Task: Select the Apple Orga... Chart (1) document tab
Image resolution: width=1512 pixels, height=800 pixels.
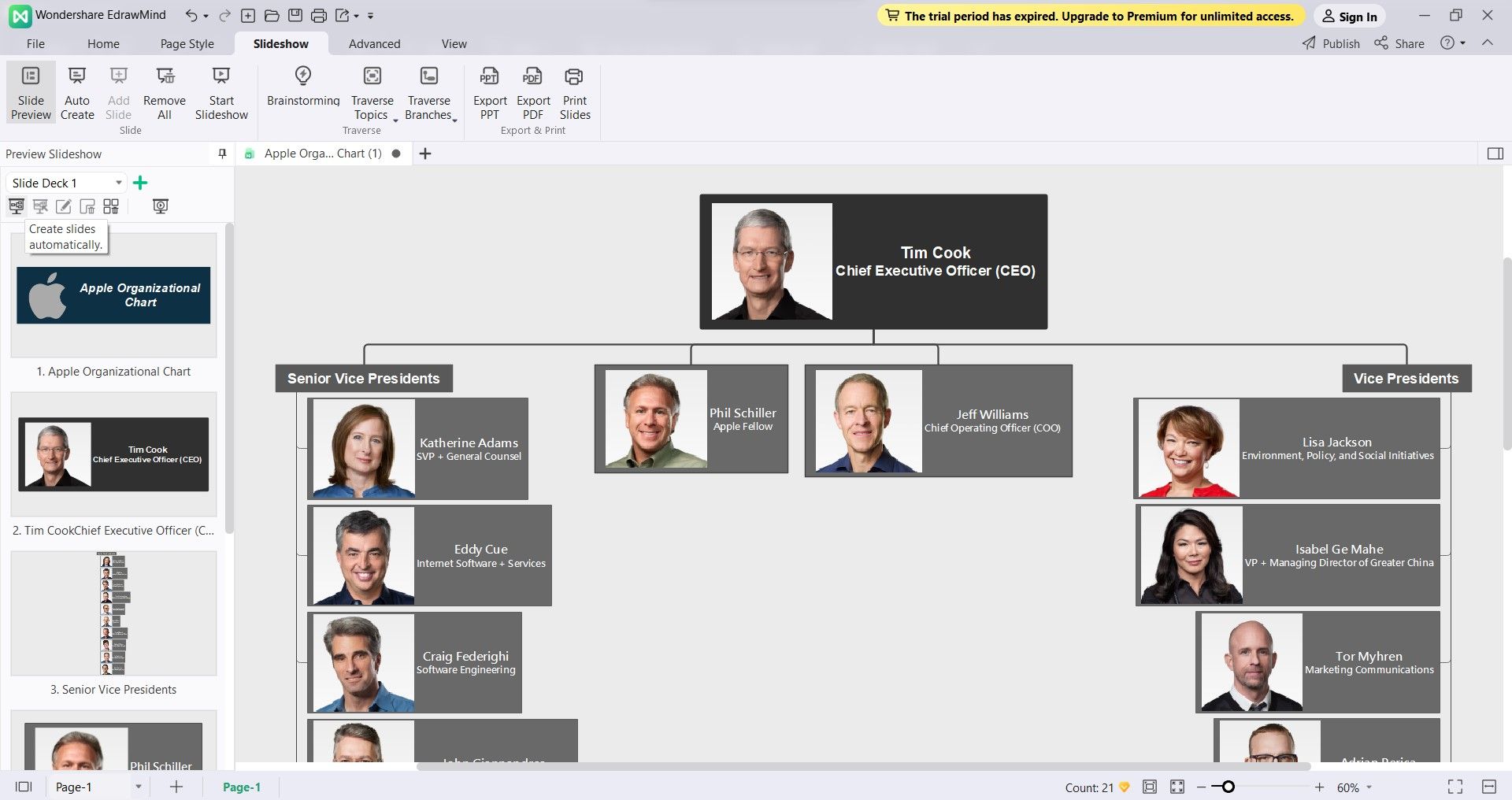Action: pyautogui.click(x=323, y=154)
